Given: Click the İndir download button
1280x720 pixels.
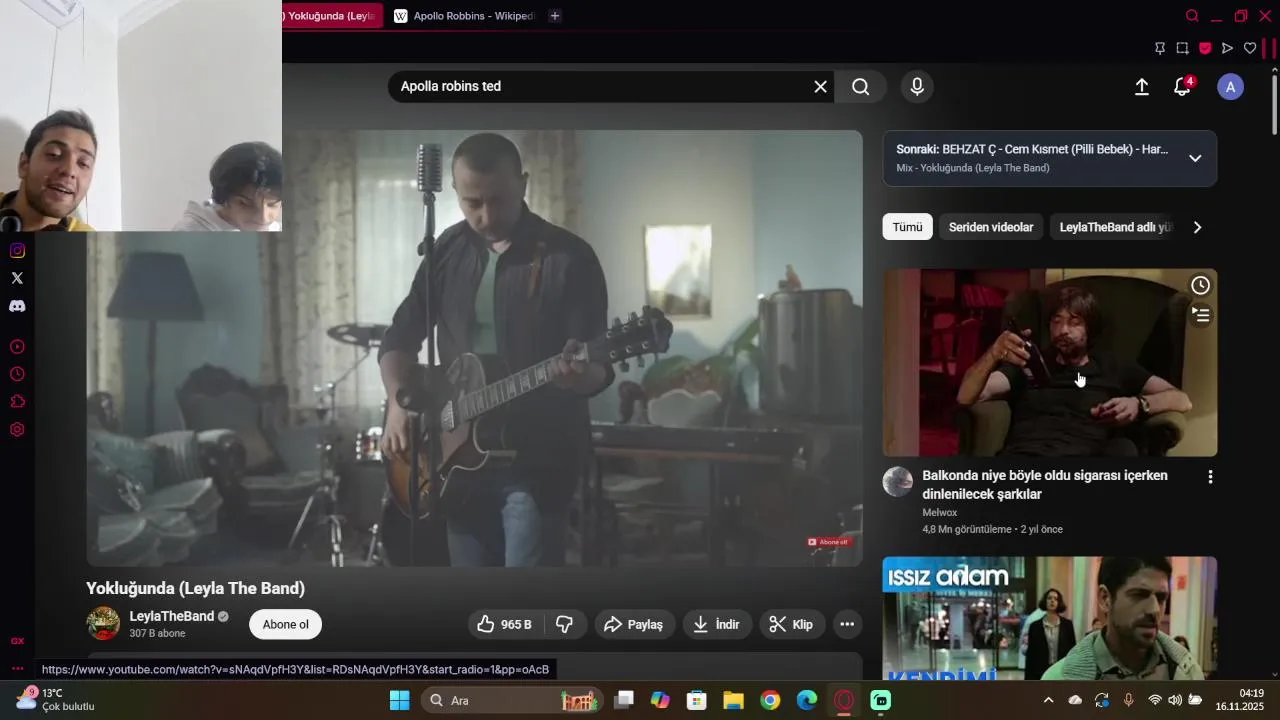Looking at the screenshot, I should [717, 624].
